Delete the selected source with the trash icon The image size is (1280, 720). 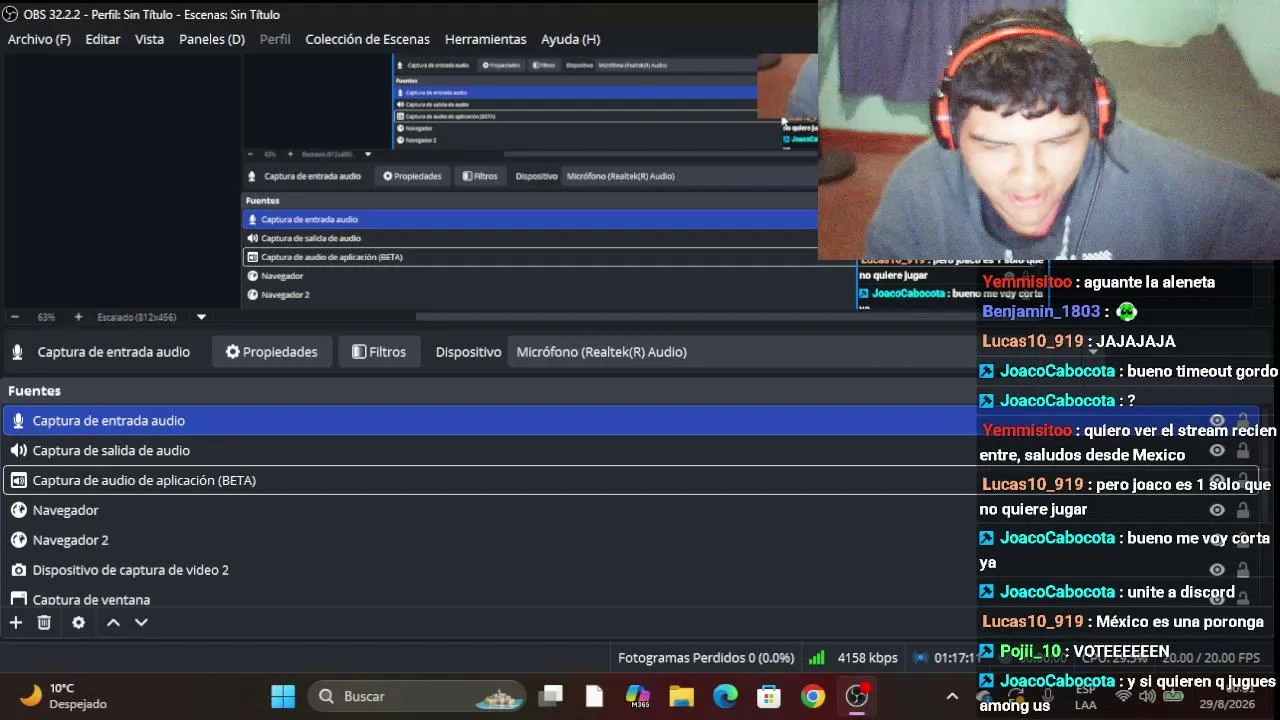[44, 622]
